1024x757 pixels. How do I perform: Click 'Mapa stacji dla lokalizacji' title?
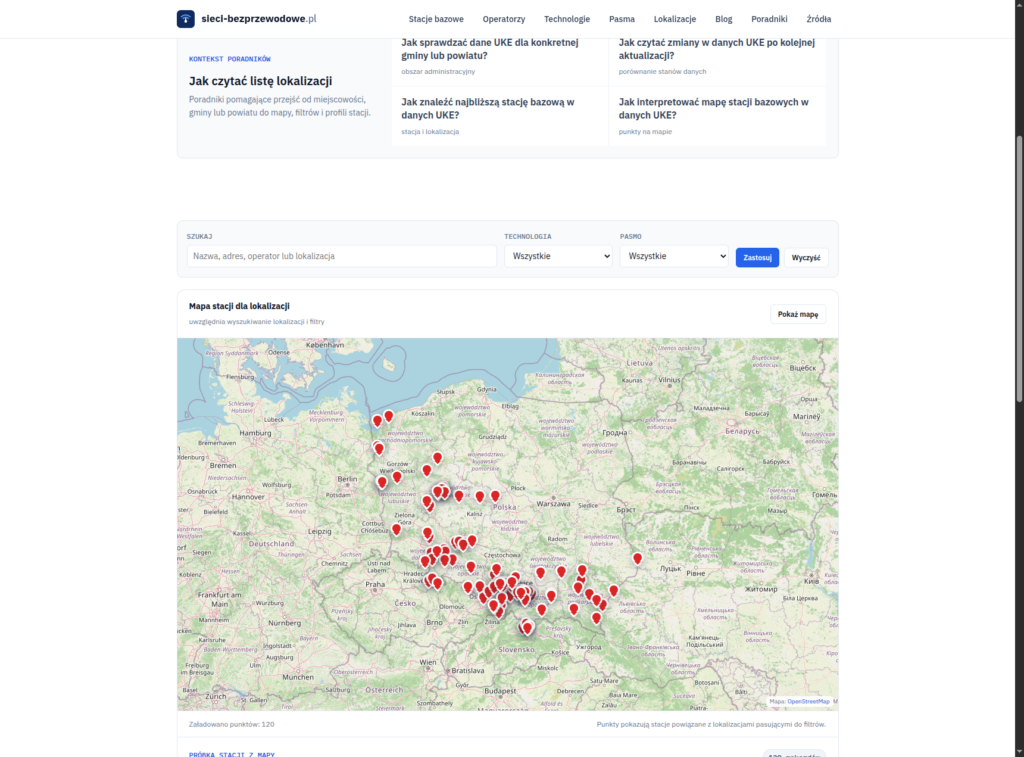[x=239, y=306]
